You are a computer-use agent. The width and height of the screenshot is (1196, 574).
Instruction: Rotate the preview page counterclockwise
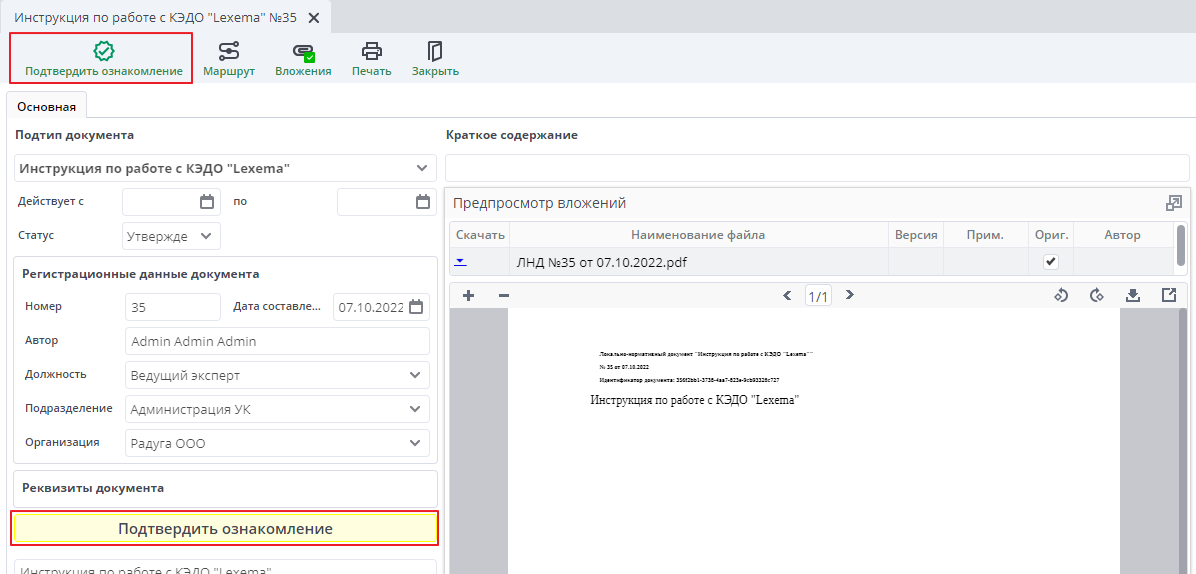tap(1061, 296)
